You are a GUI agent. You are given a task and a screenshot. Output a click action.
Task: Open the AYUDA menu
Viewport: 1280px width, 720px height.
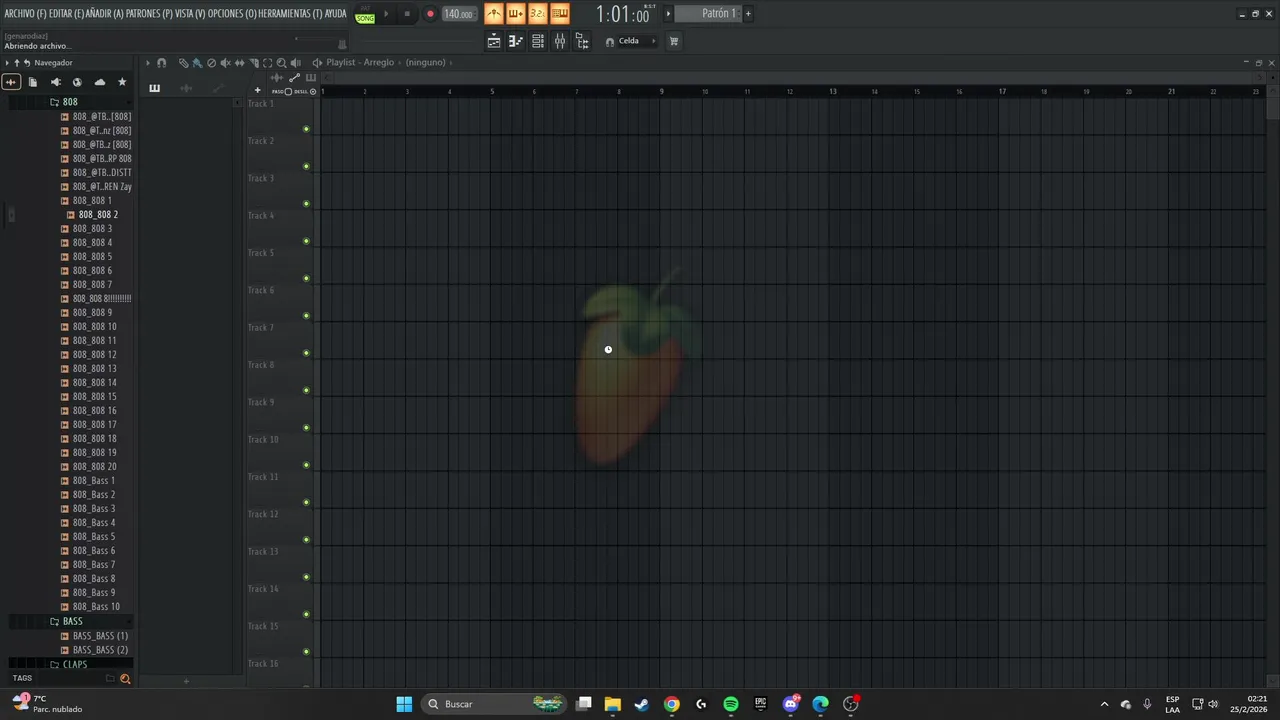[x=335, y=13]
